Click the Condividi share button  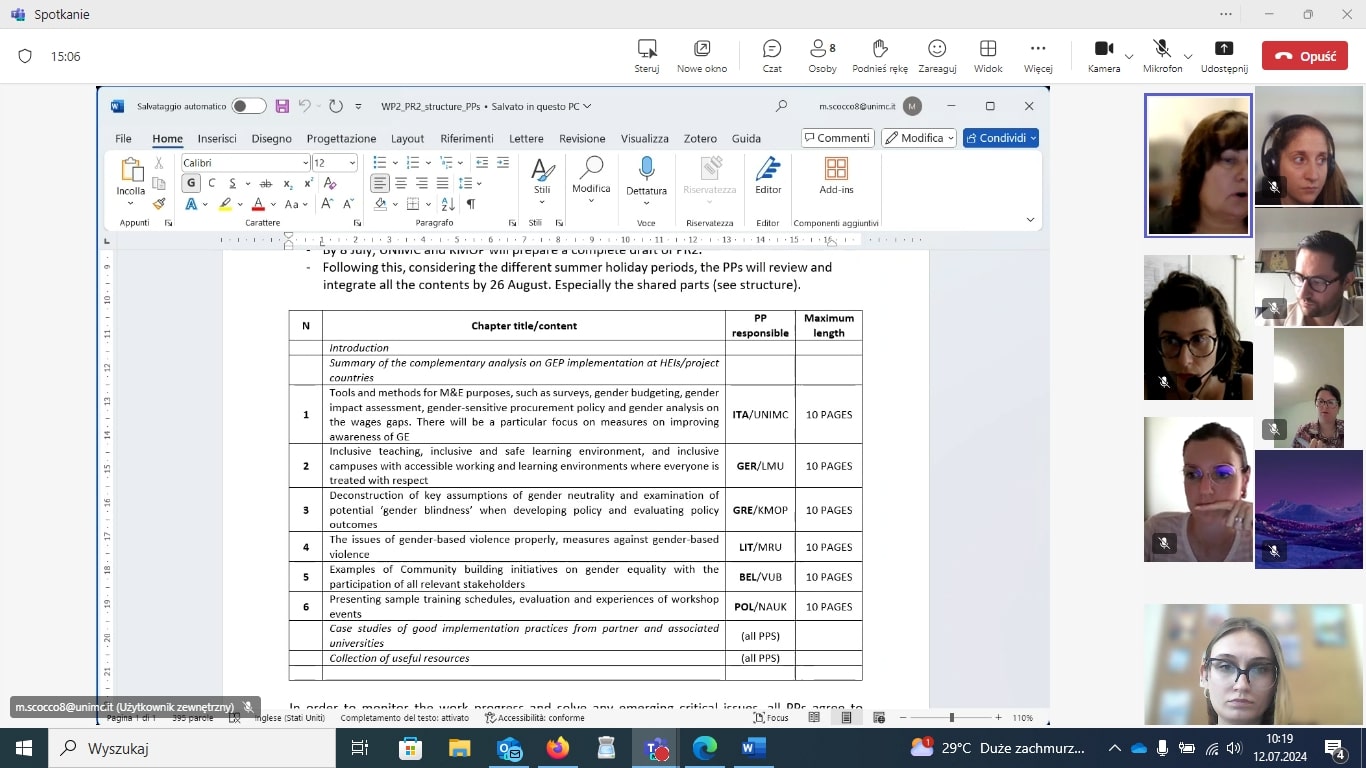click(x=1001, y=138)
